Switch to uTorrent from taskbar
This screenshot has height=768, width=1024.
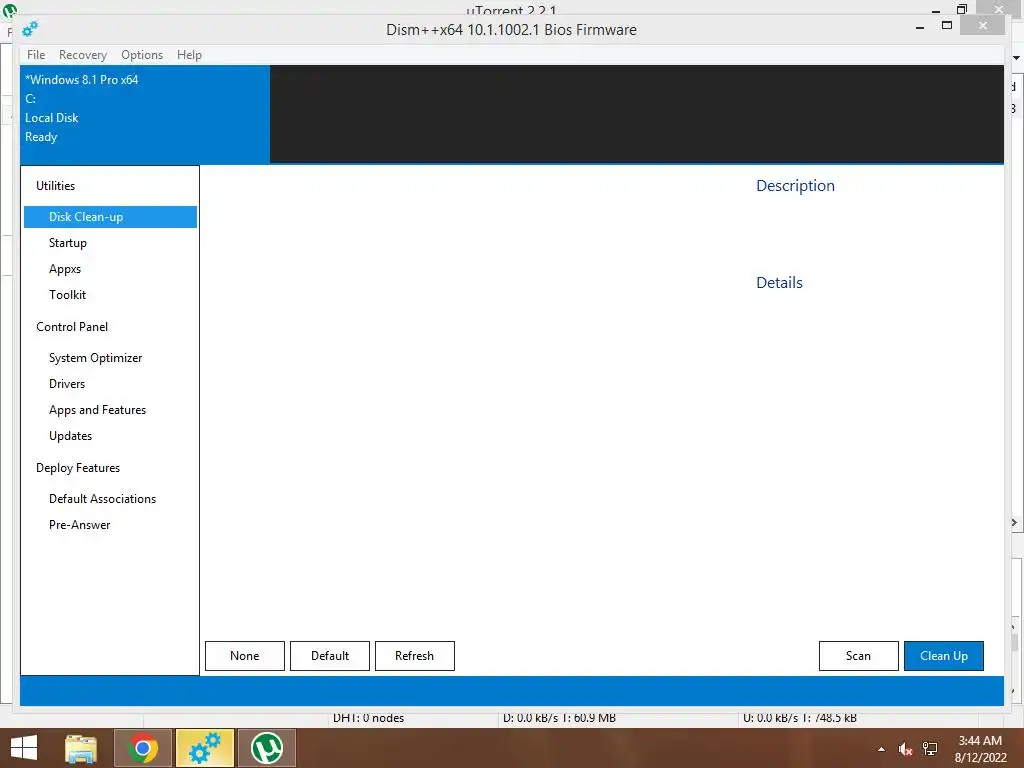(267, 748)
